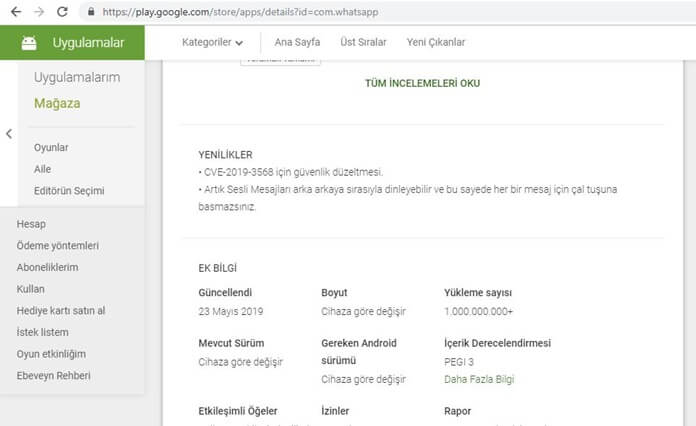Image resolution: width=696 pixels, height=426 pixels.
Task: Click the padlock site security icon
Action: tap(91, 12)
